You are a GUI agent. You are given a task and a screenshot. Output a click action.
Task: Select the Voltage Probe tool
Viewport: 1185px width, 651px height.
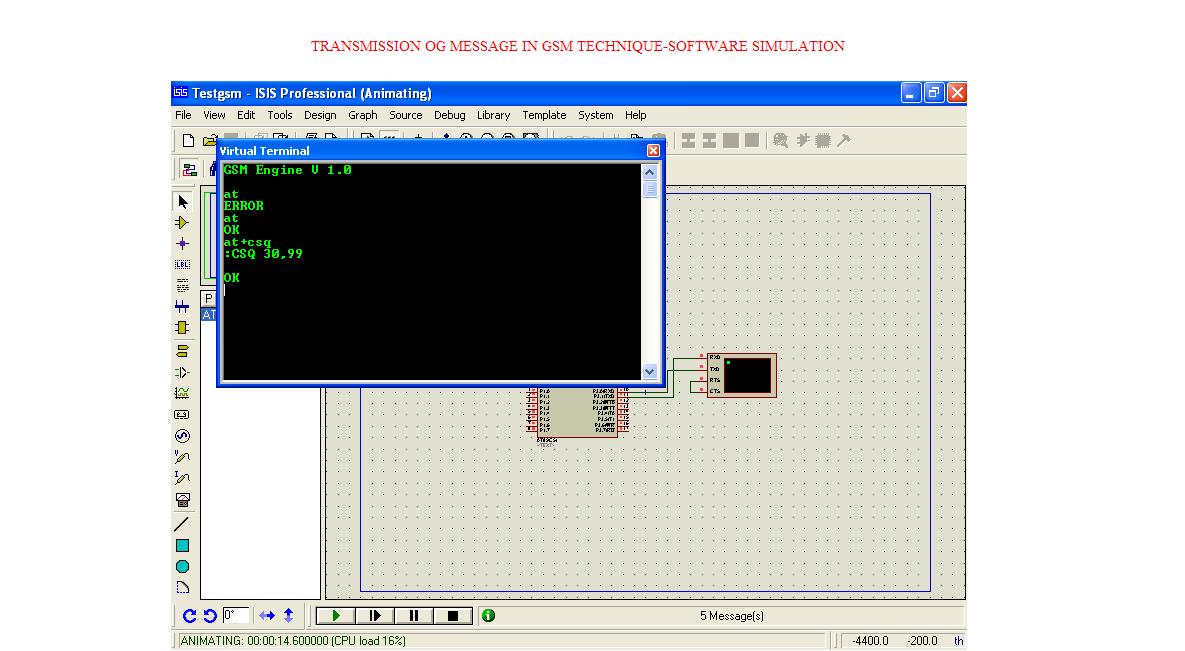[182, 457]
